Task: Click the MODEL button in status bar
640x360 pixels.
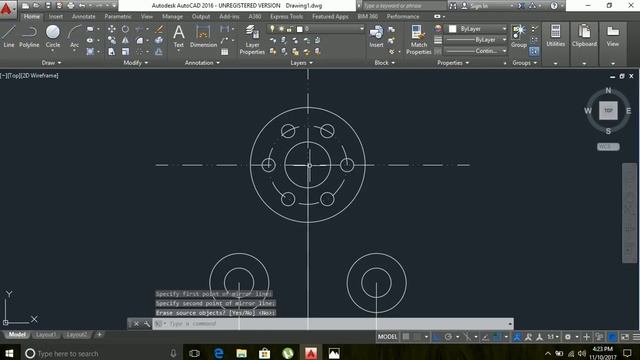Action: click(387, 337)
